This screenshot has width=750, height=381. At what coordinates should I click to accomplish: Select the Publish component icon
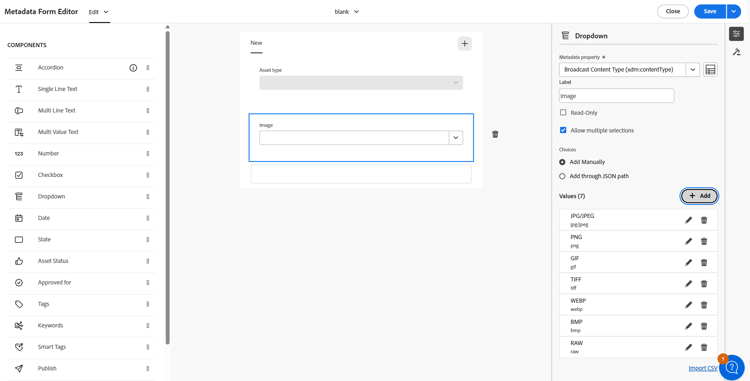point(19,369)
